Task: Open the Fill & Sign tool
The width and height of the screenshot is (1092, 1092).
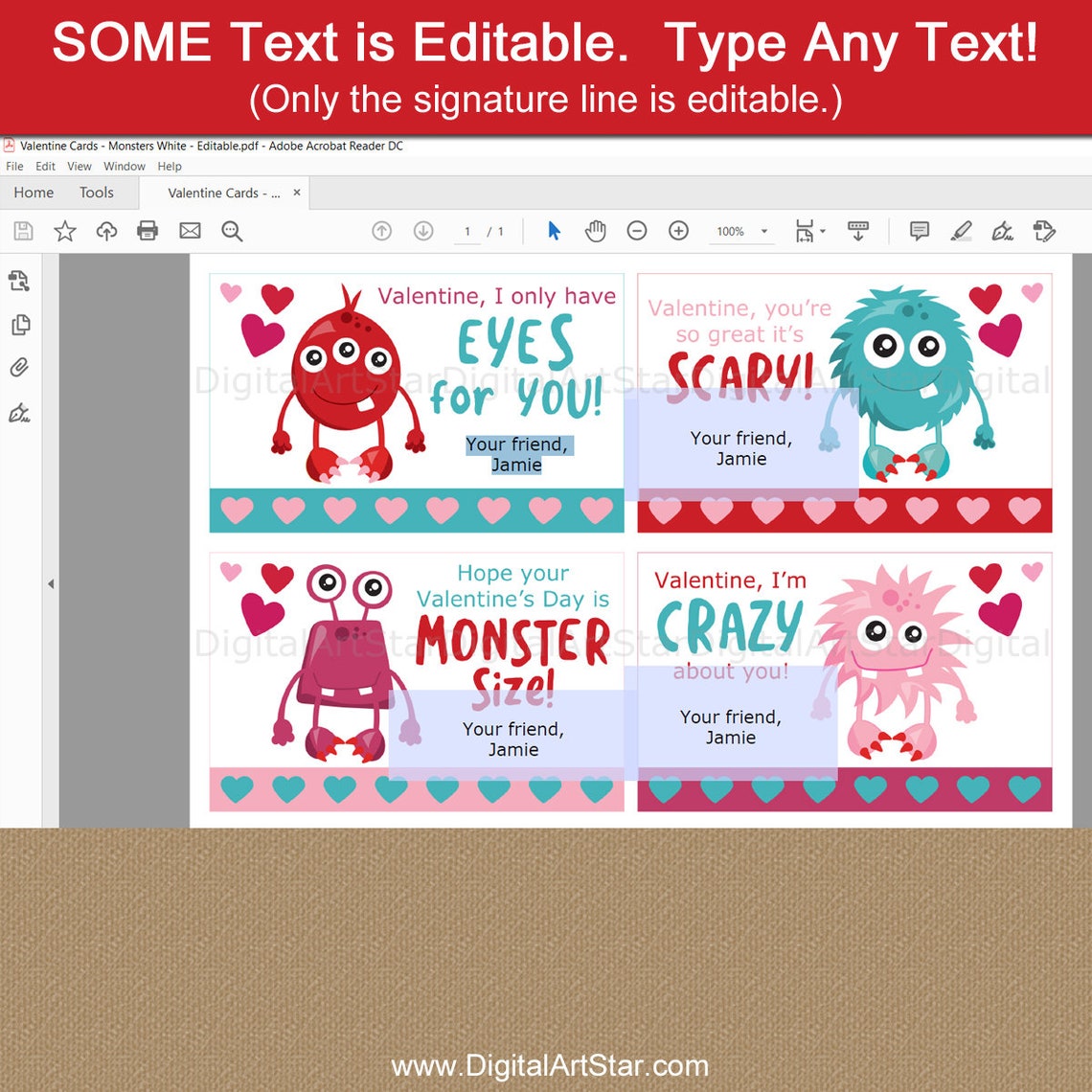Action: point(1002,231)
